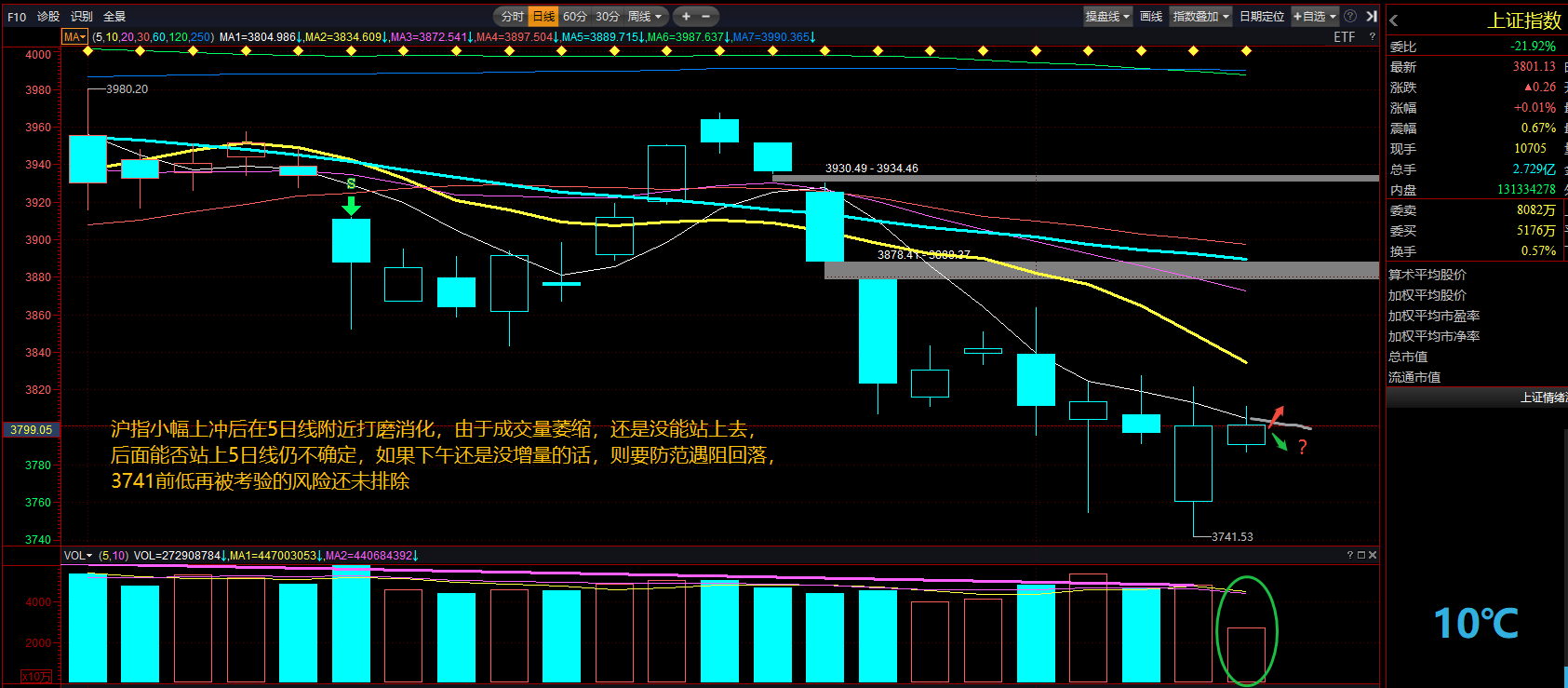Click the 最新 value 3801.13
Screen dimensions: 1568x688
click(x=1534, y=67)
